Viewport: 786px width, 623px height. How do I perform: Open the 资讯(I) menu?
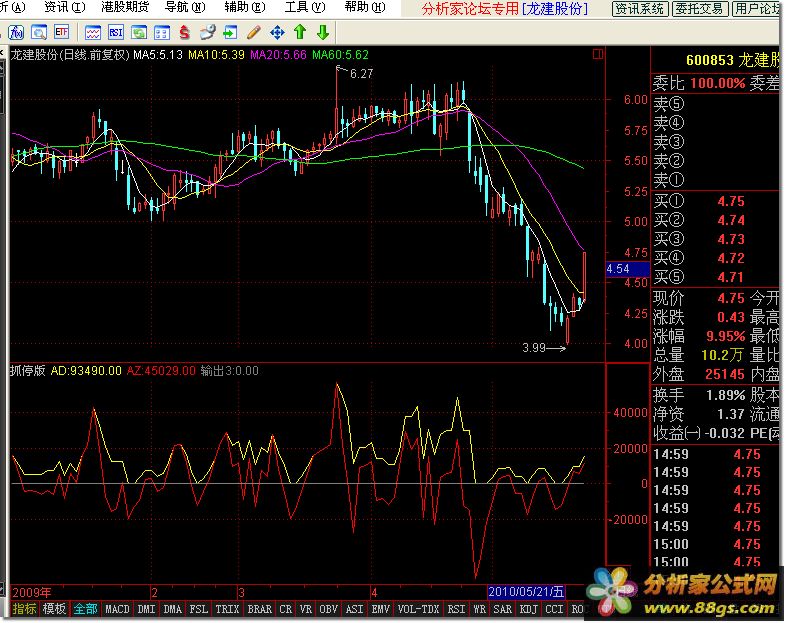coord(65,8)
